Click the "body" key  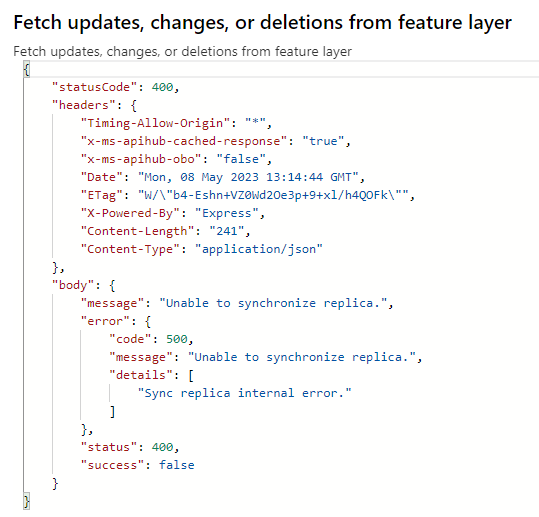click(73, 285)
